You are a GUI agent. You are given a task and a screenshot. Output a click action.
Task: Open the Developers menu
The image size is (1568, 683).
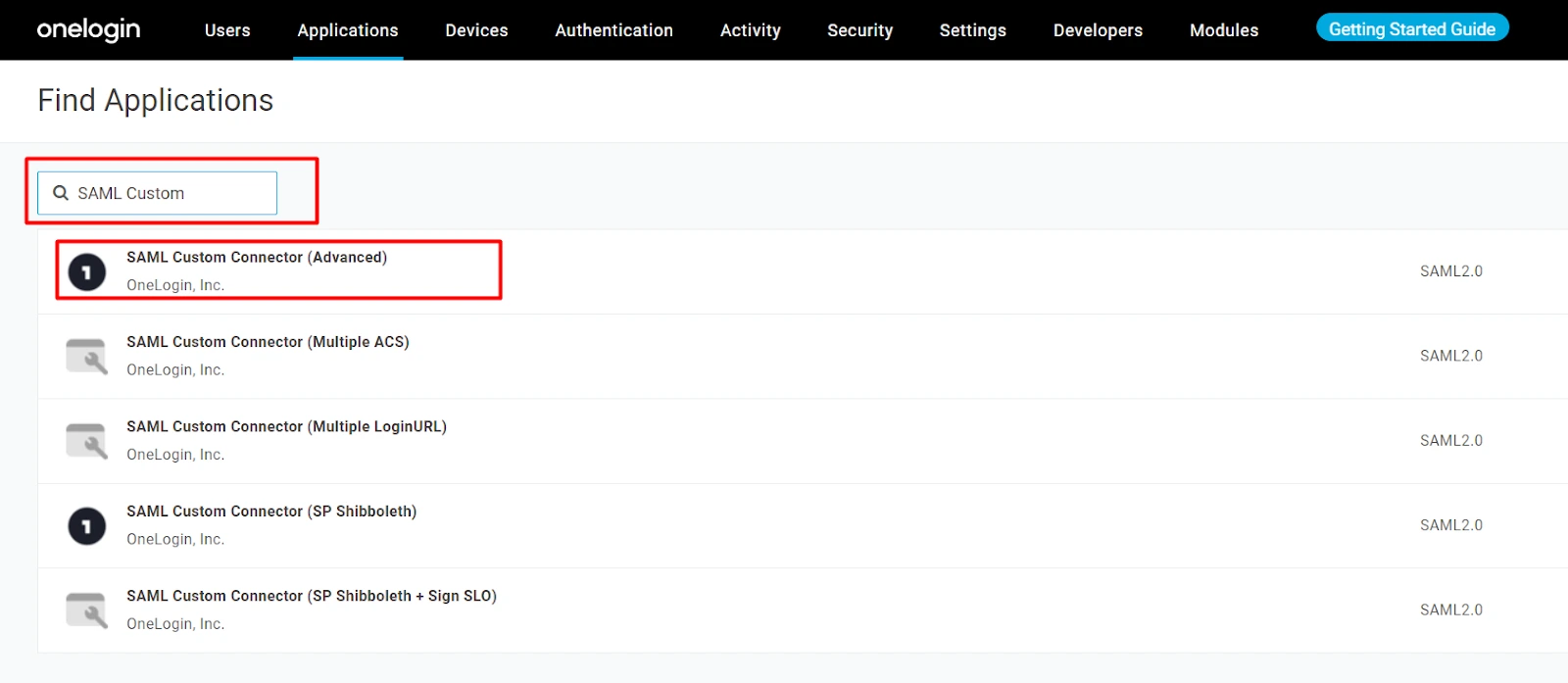pos(1098,30)
